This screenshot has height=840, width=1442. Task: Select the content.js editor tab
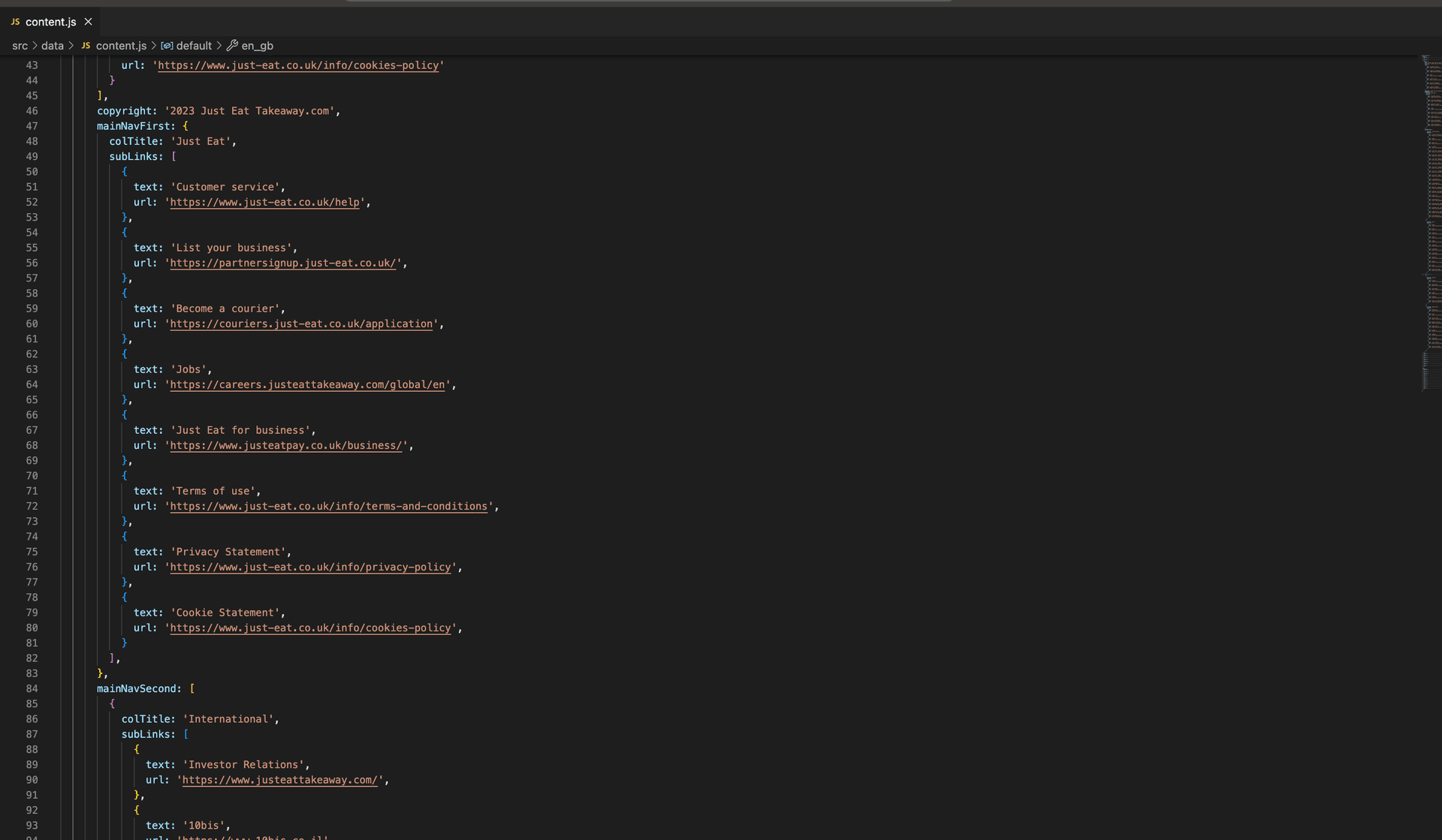pyautogui.click(x=51, y=22)
